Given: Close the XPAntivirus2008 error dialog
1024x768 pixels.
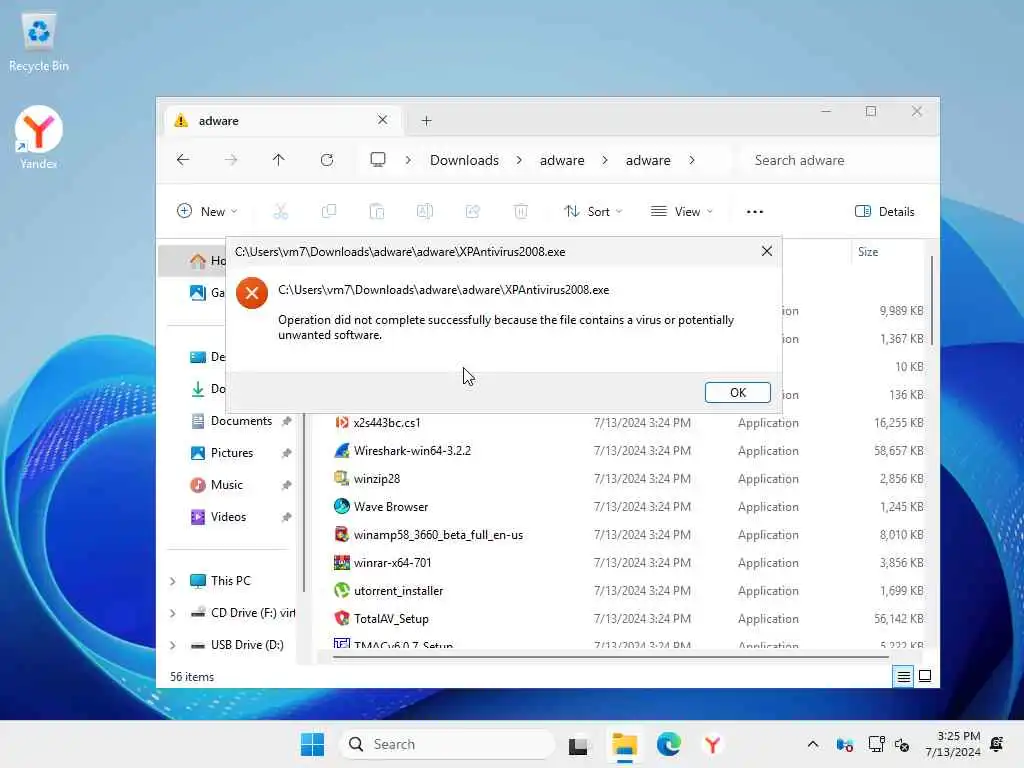Looking at the screenshot, I should point(767,251).
